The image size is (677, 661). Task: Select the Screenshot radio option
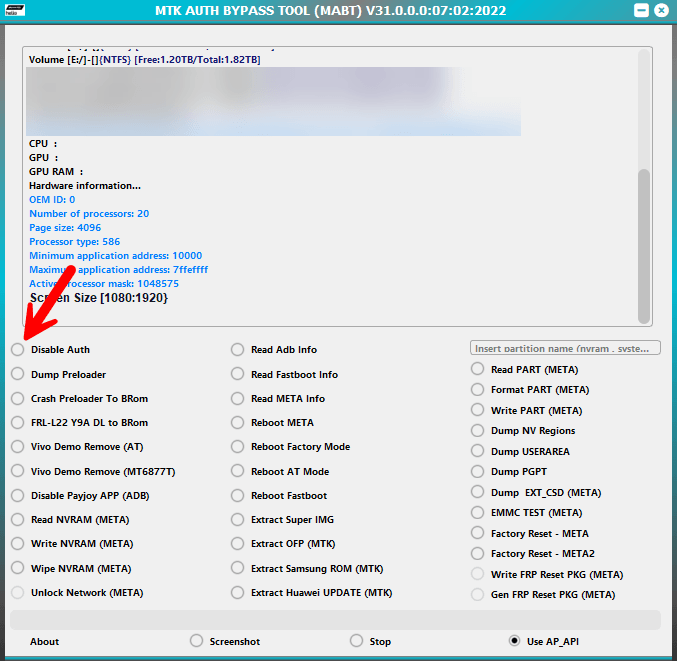[196, 641]
